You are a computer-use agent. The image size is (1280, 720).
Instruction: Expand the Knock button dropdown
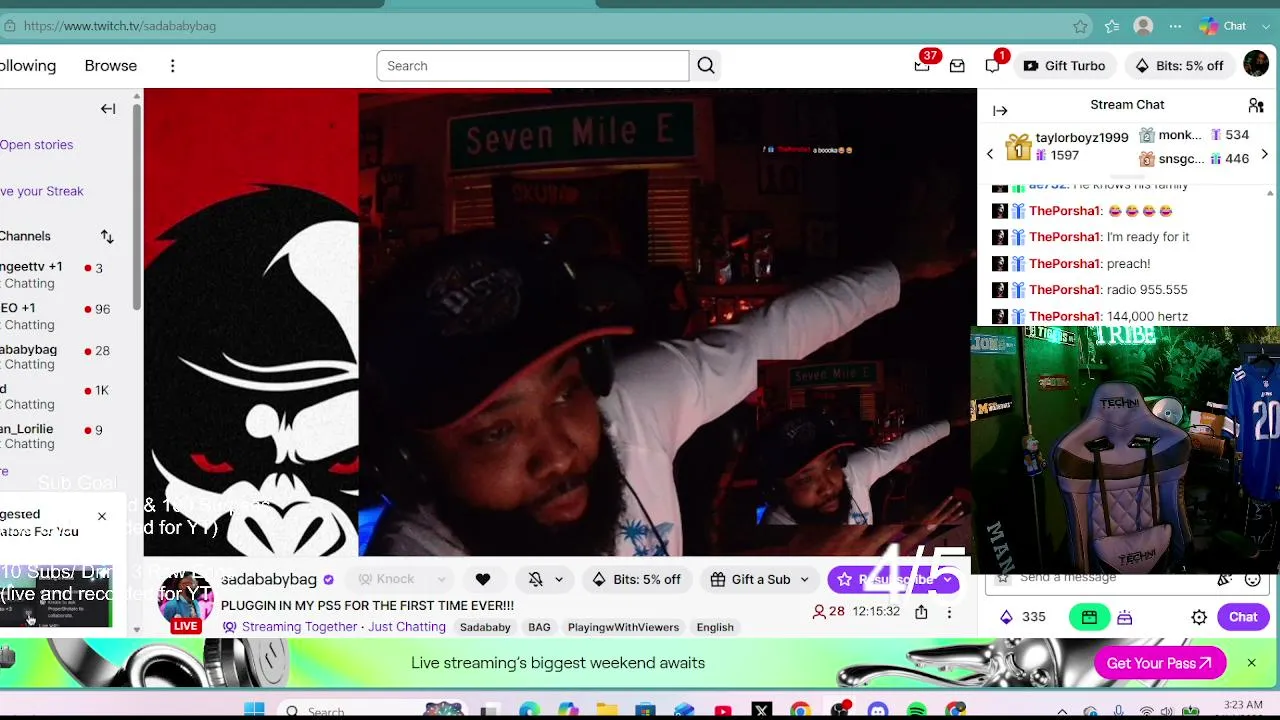click(440, 579)
